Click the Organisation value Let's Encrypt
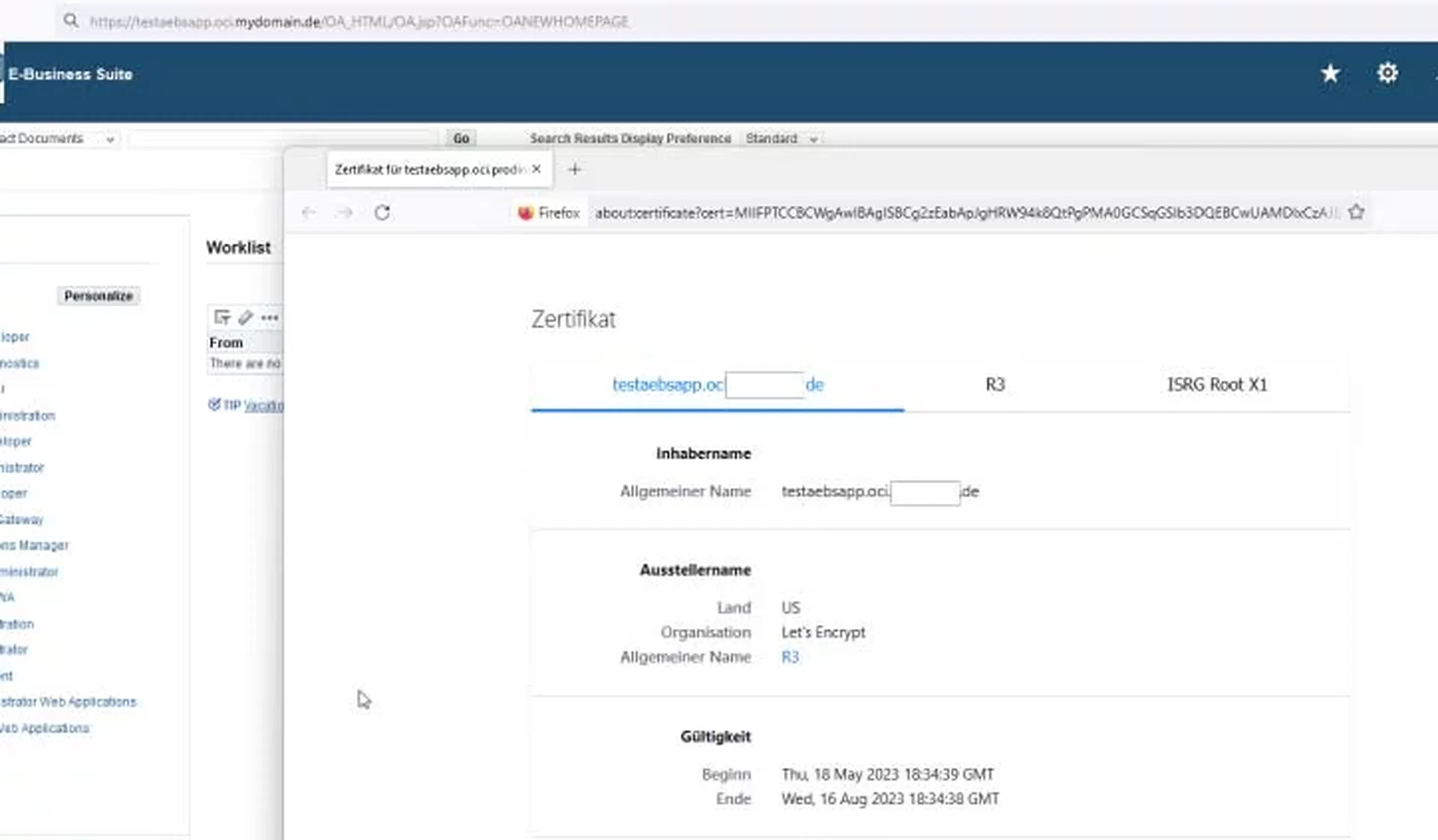 pos(823,632)
